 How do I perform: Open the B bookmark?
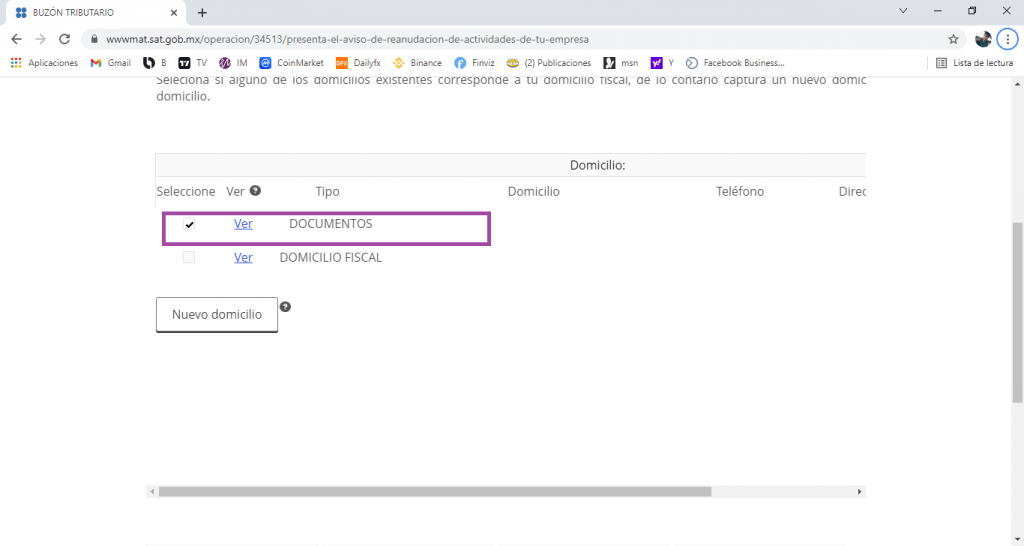(155, 63)
